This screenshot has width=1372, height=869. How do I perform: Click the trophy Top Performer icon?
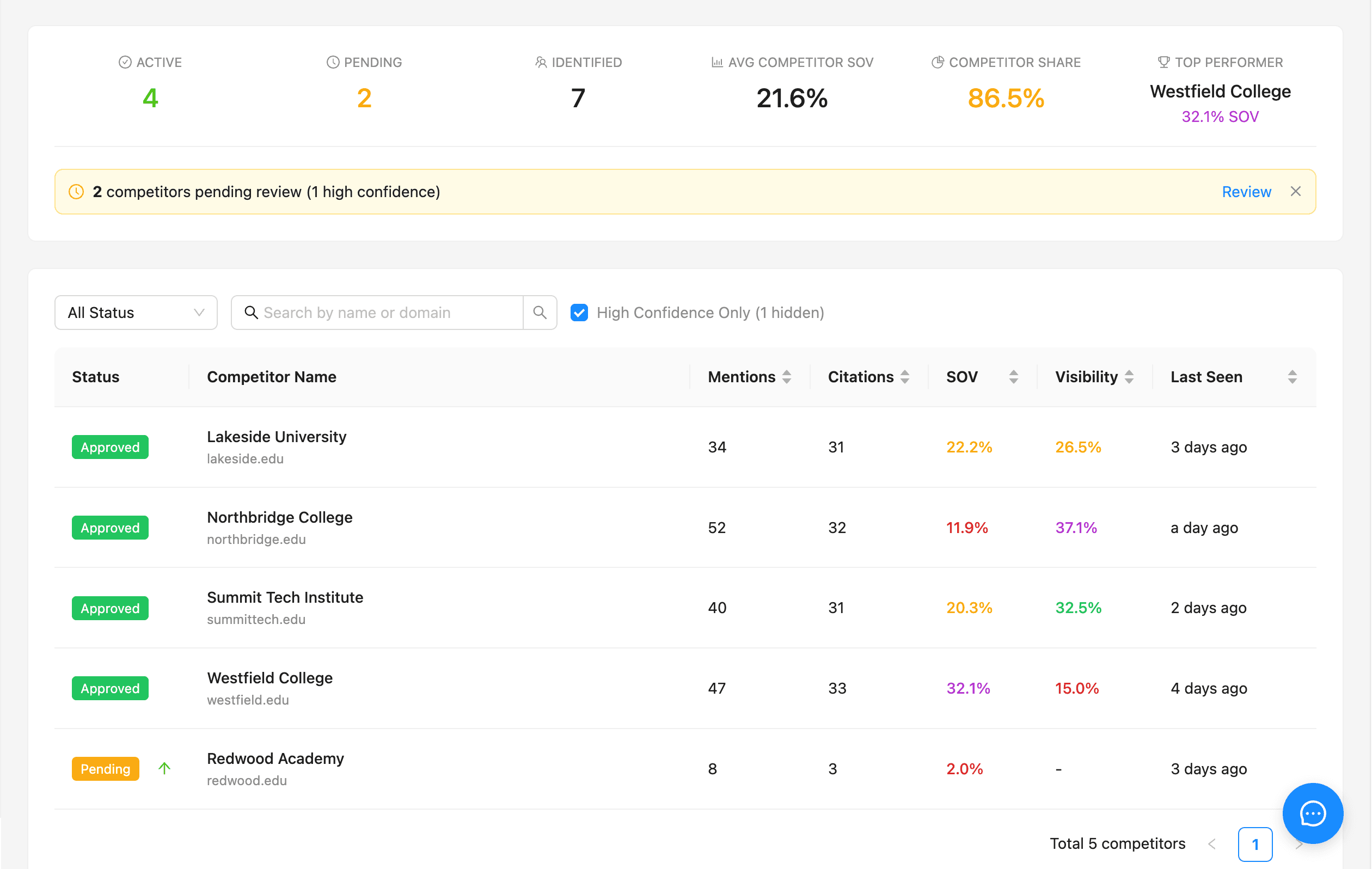click(x=1163, y=62)
